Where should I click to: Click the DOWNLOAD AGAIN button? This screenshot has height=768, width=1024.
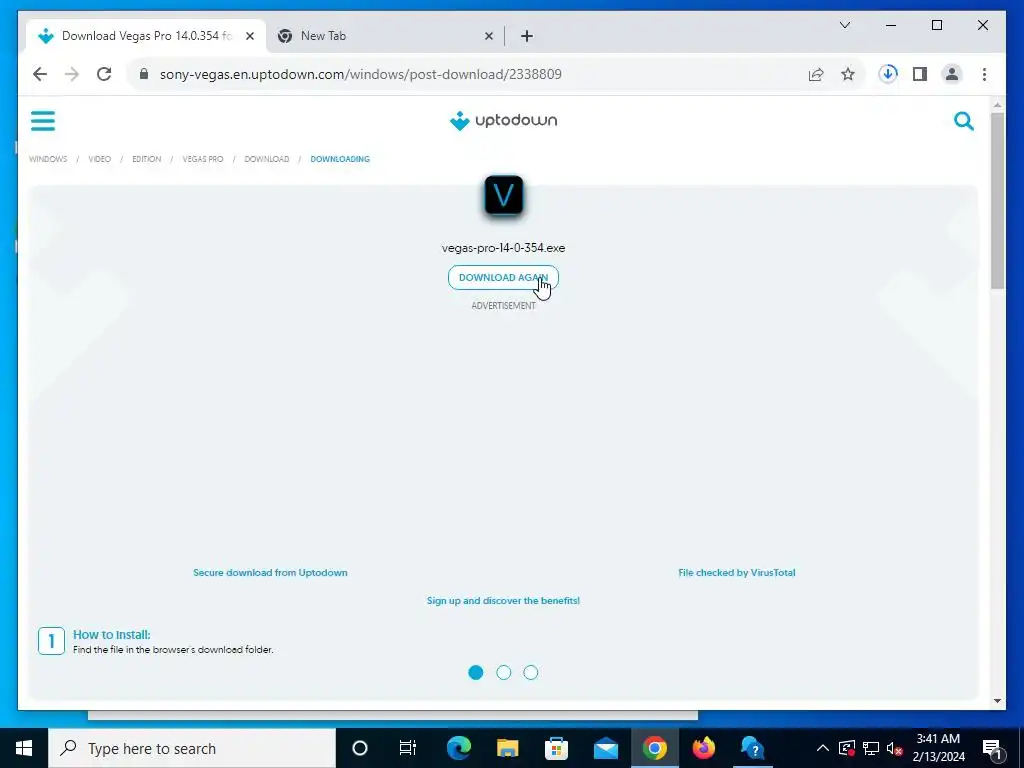coord(504,278)
